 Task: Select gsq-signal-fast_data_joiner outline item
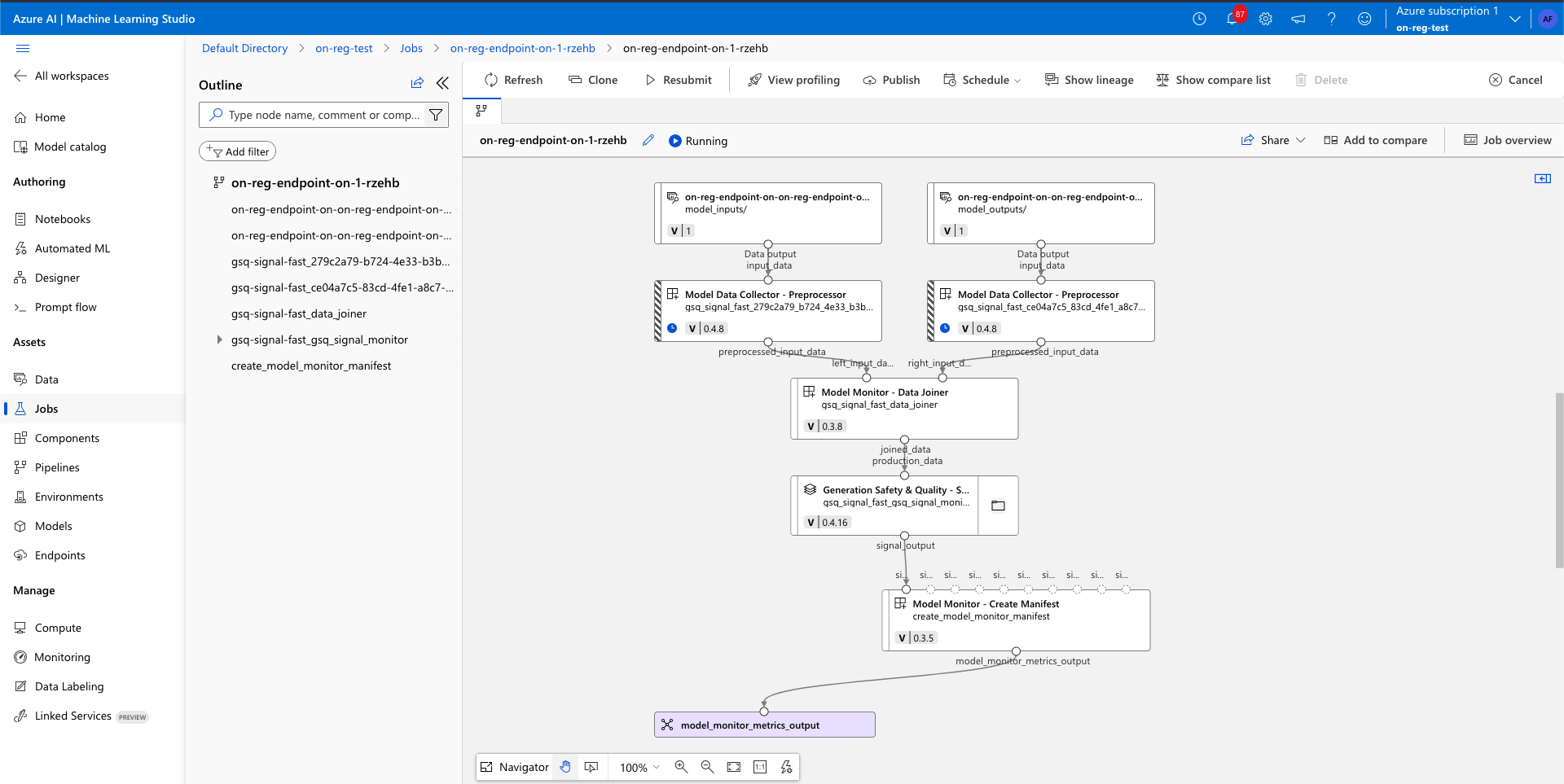pyautogui.click(x=299, y=313)
